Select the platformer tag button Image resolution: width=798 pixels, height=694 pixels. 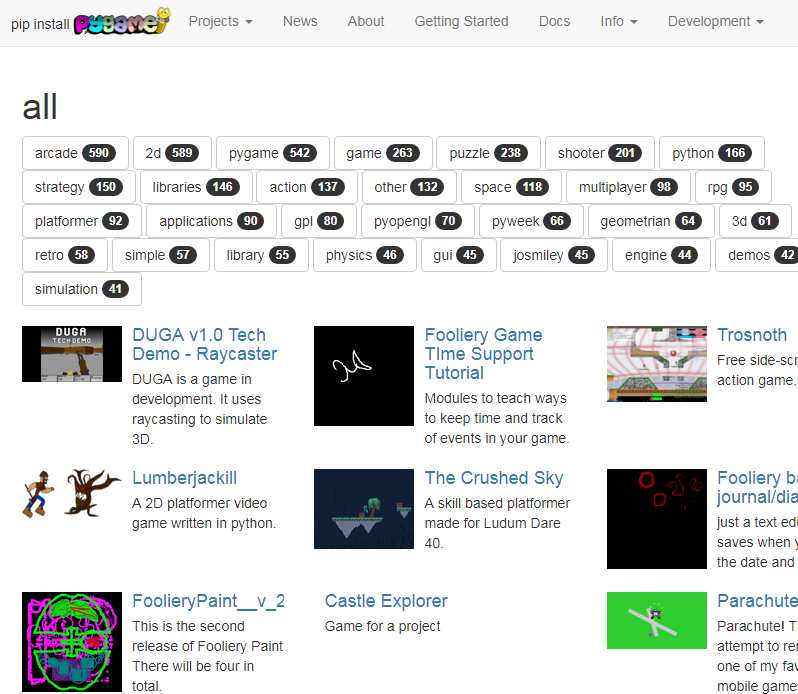(82, 221)
